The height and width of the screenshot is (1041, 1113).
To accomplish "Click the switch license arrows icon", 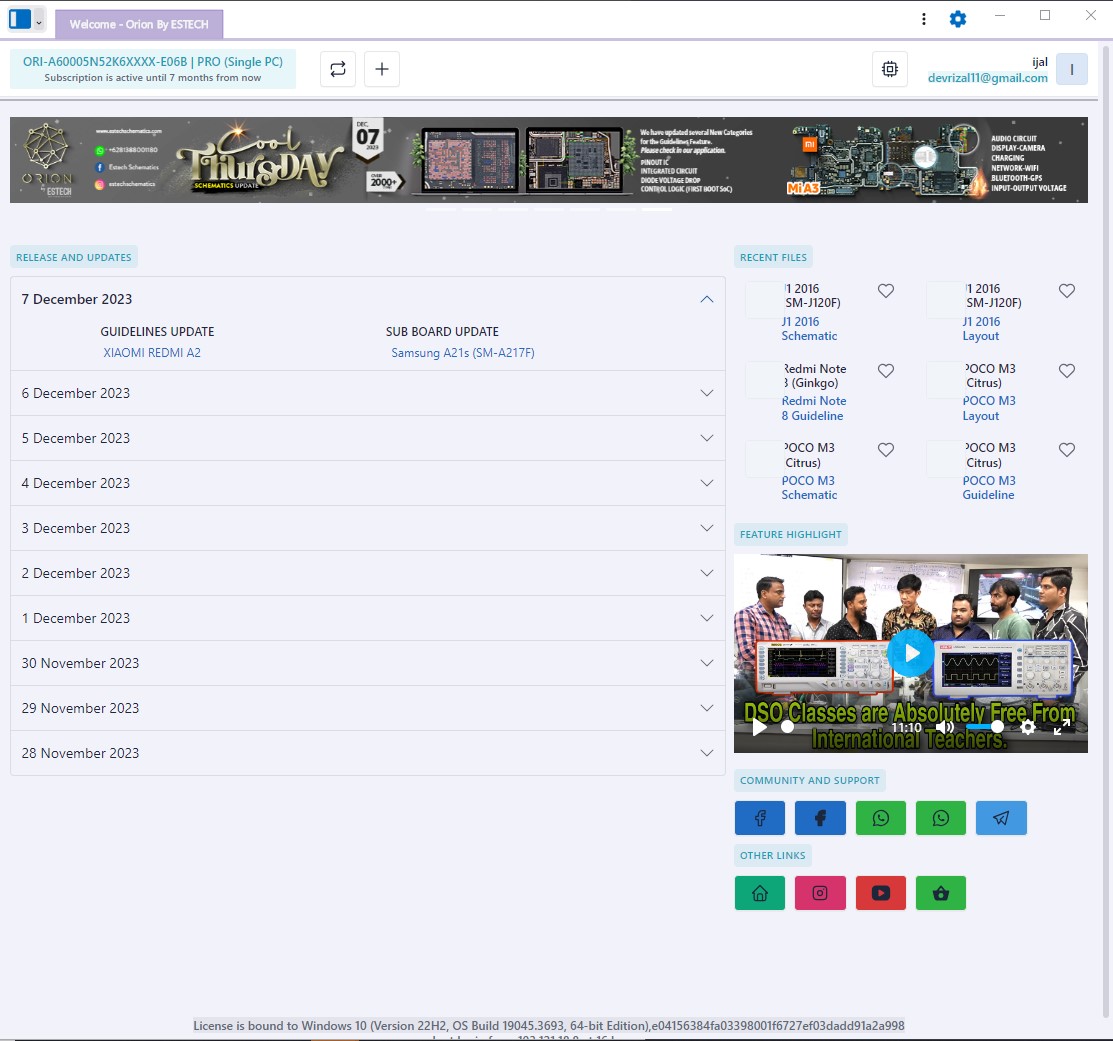I will coord(338,69).
